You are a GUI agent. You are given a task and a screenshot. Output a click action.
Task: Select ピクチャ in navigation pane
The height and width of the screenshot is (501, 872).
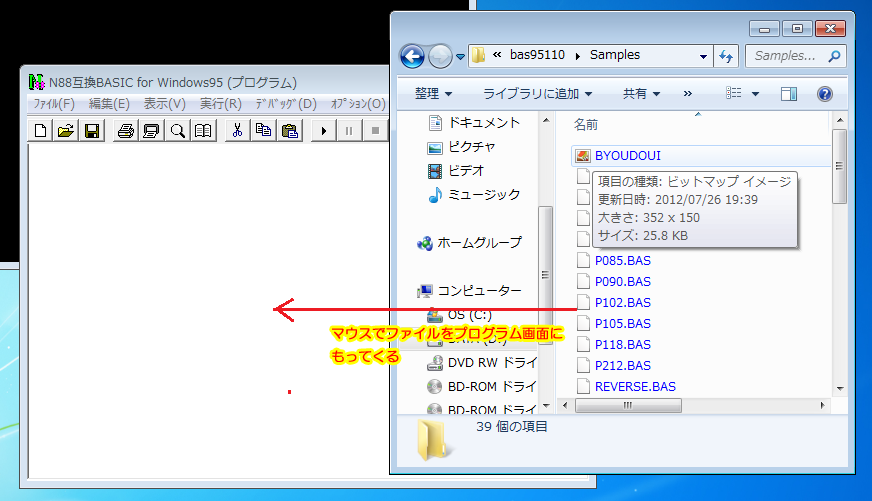[x=462, y=147]
